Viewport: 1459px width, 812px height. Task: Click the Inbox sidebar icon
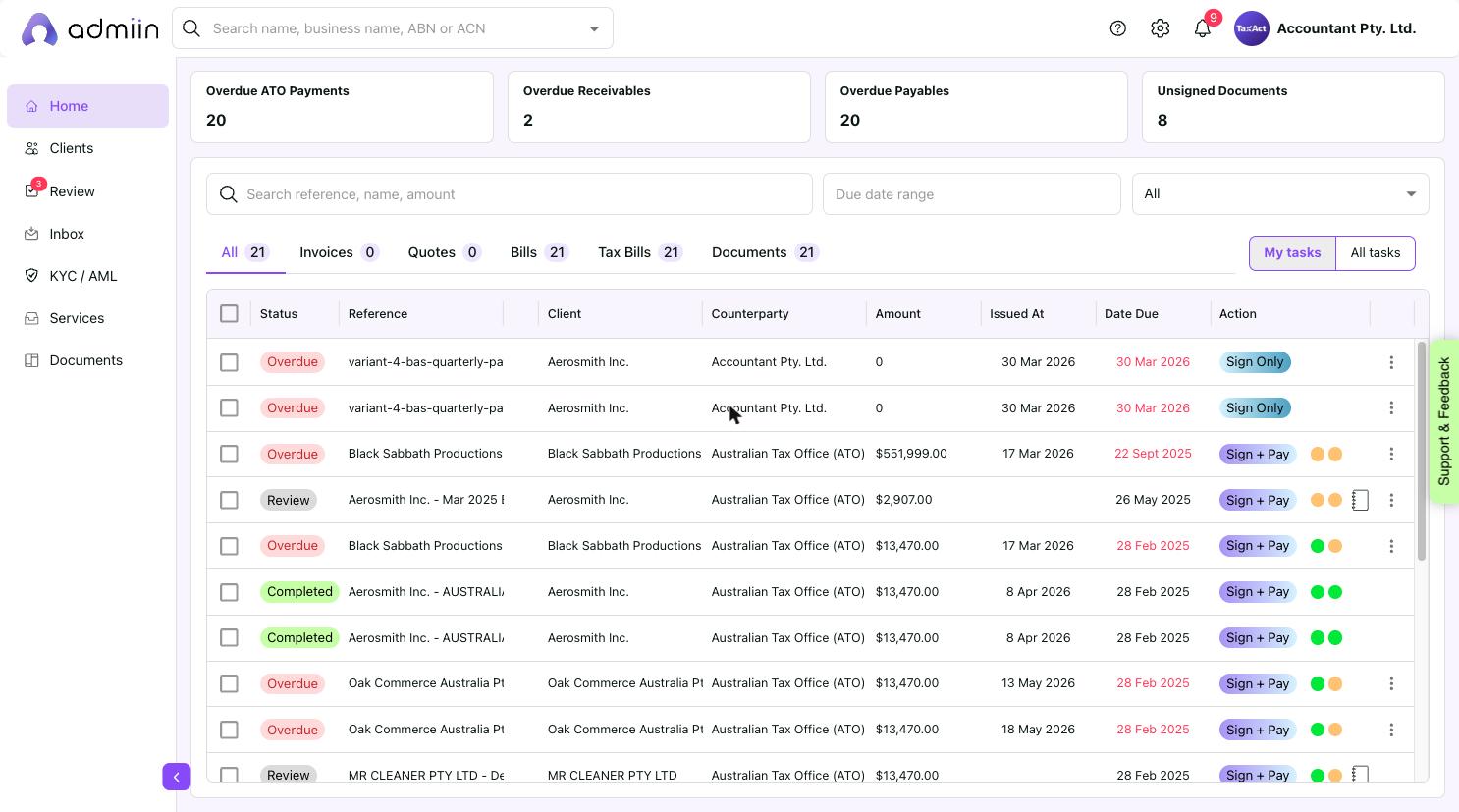31,234
